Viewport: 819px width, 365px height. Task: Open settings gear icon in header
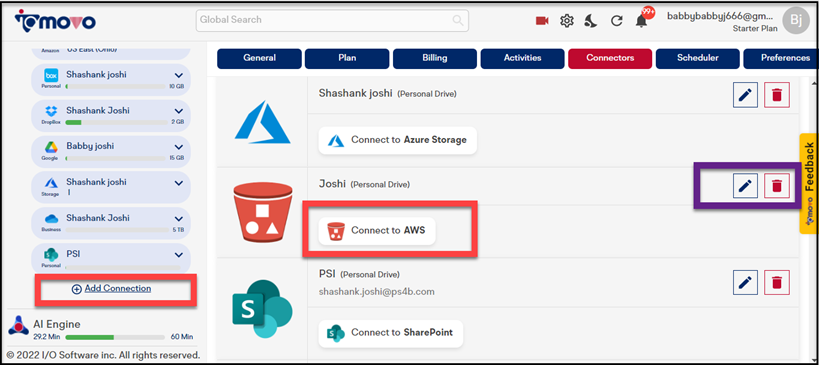[567, 21]
